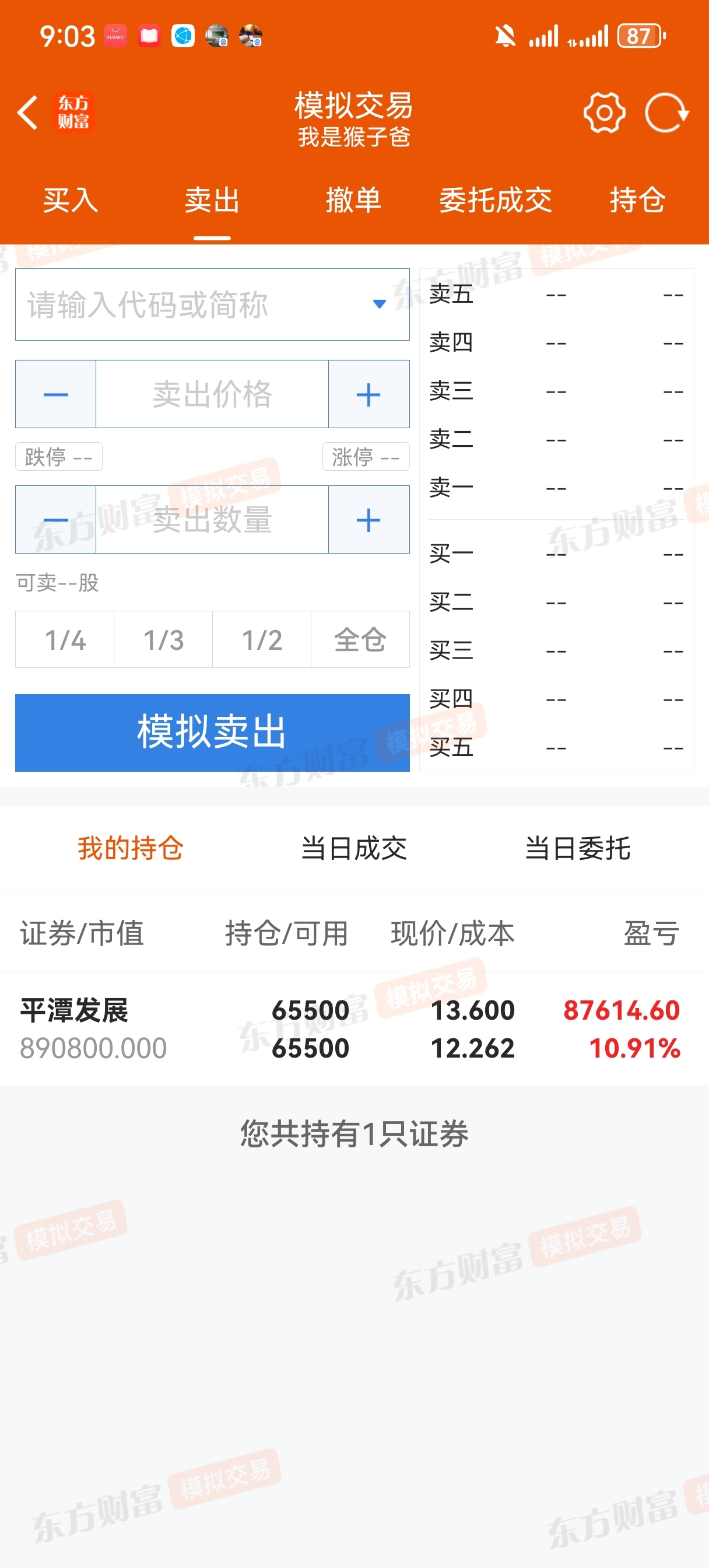709x1568 pixels.
Task: Choose the 1/2 position button
Action: [262, 640]
